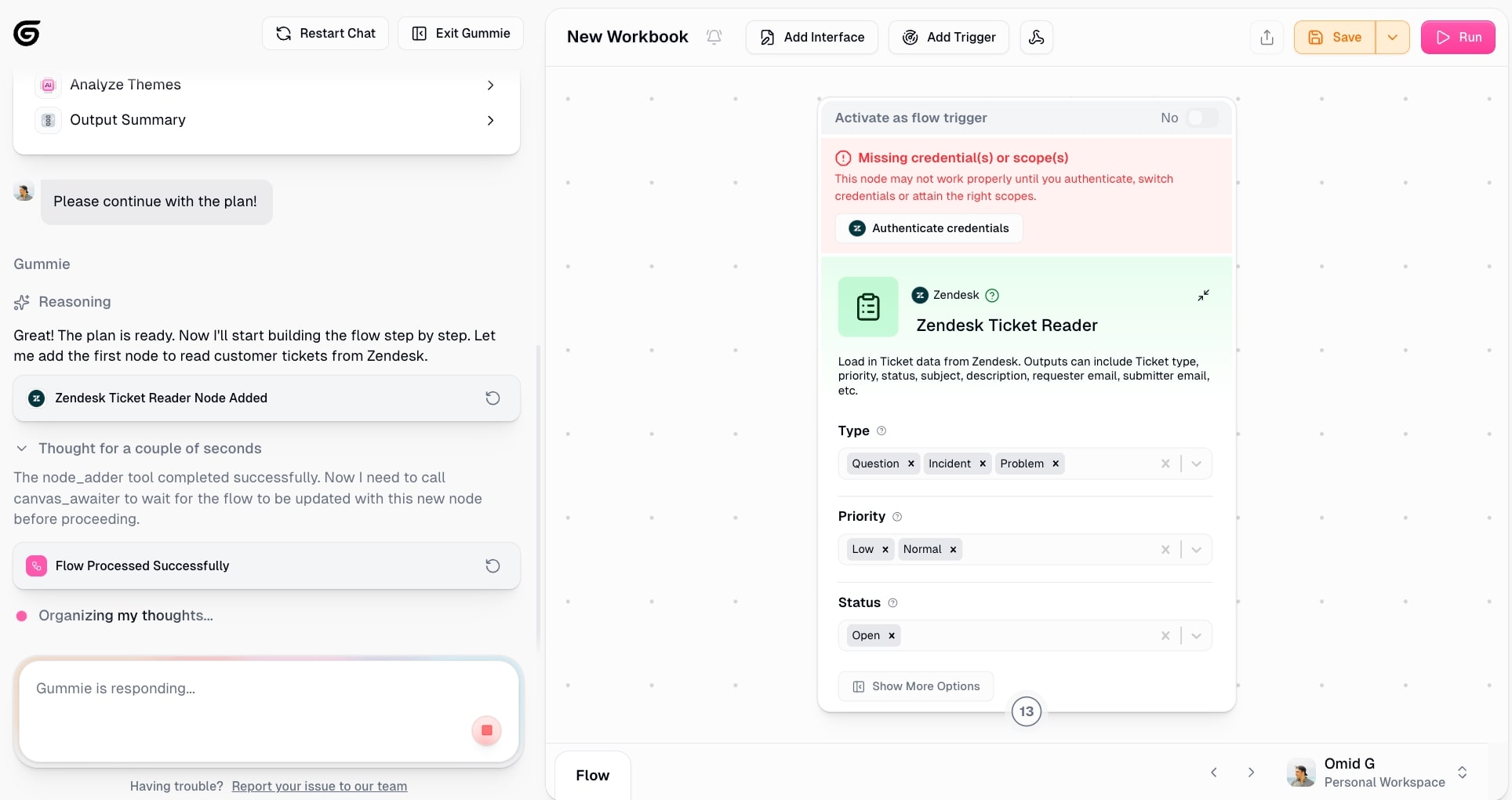Screen dimensions: 1512x800
Task: Collapse the Thought for a couple of seconds section
Action: point(22,449)
